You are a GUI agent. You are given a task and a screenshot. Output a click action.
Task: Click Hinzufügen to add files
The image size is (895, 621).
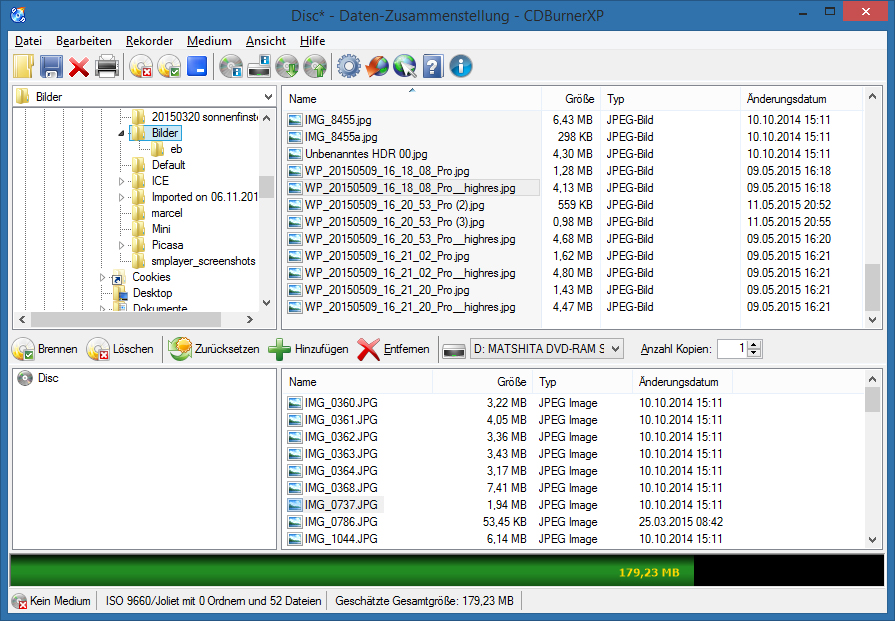click(x=308, y=349)
